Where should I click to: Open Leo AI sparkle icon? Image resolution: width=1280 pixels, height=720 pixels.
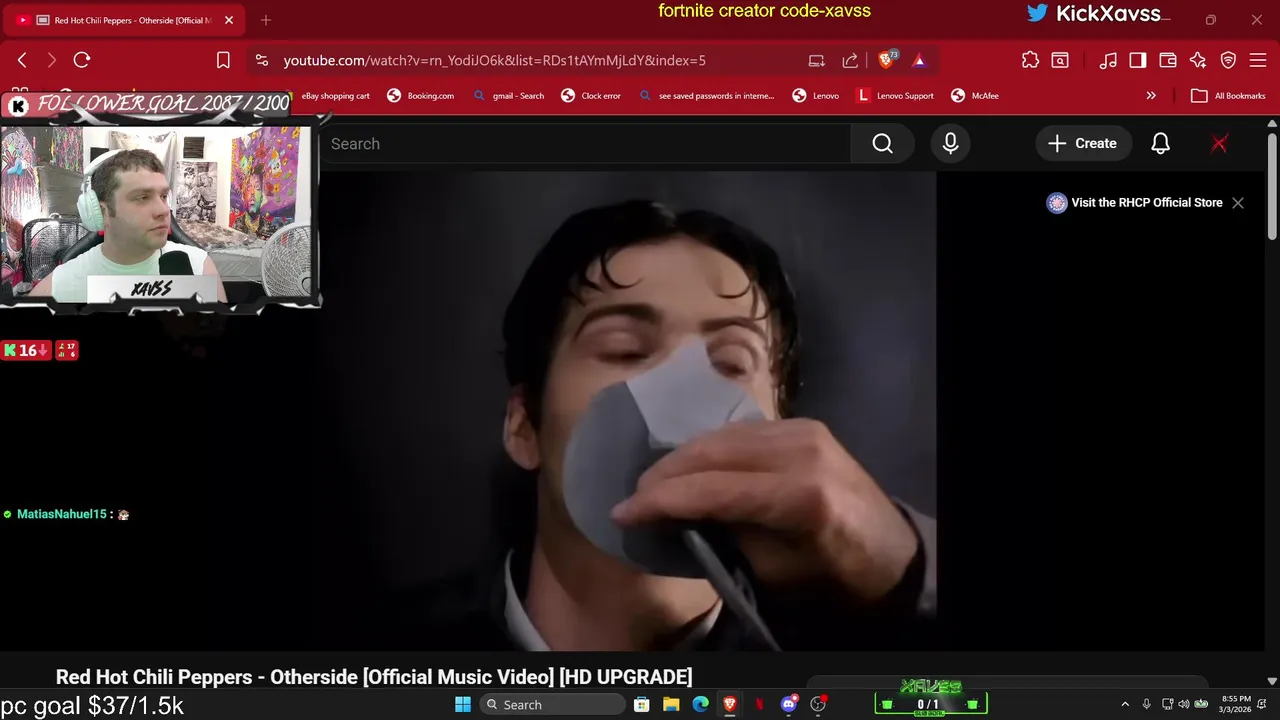click(1198, 60)
